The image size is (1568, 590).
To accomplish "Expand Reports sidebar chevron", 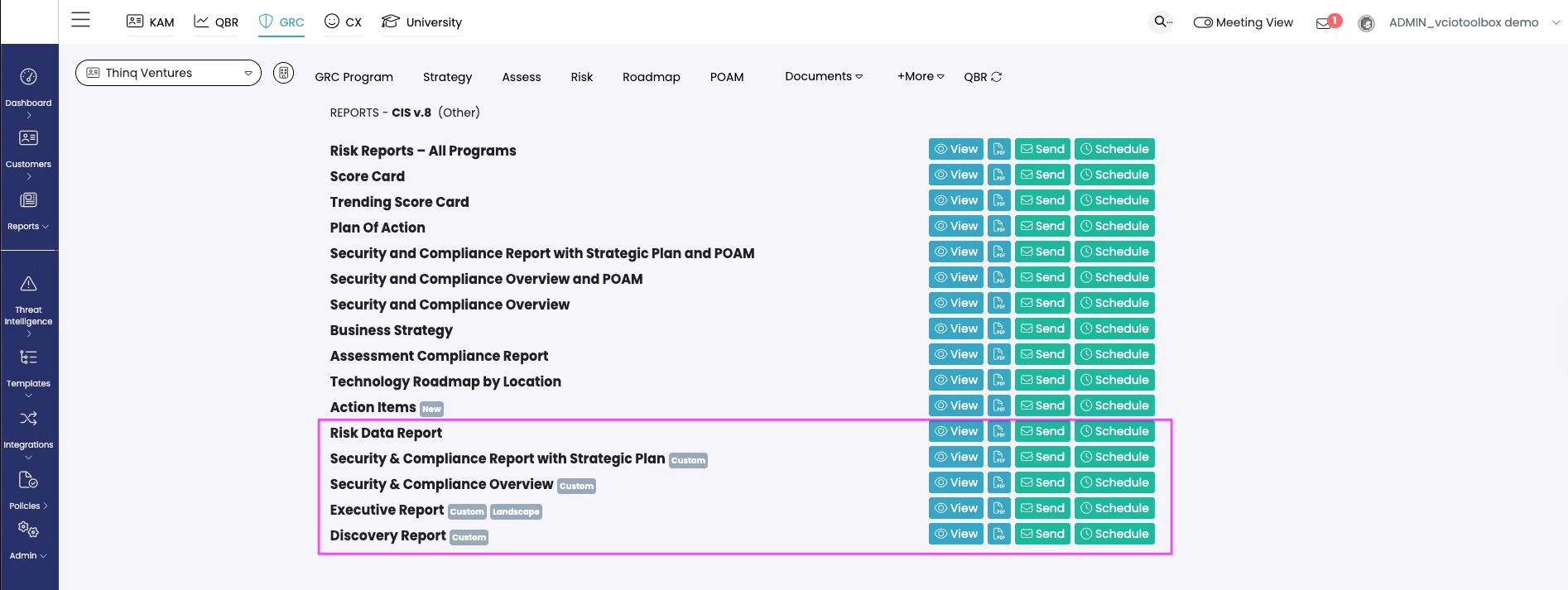I will point(46,227).
